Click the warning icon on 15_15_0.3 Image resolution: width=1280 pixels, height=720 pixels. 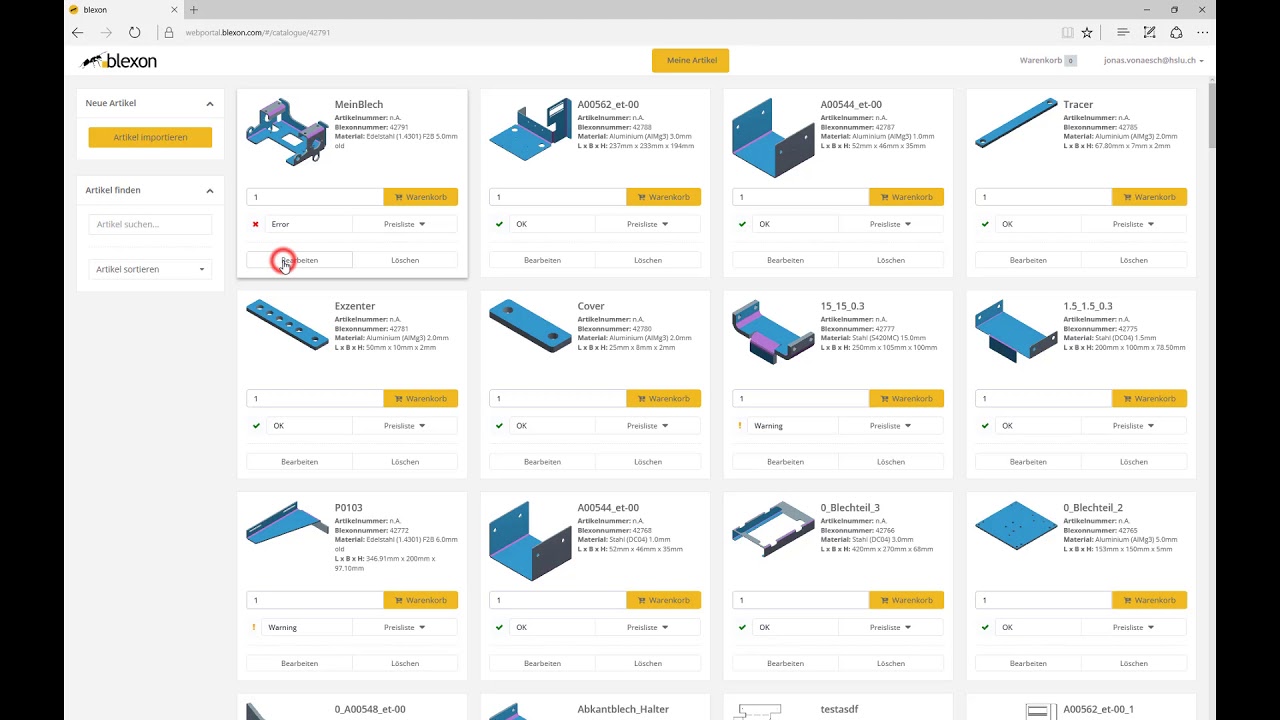click(x=741, y=426)
